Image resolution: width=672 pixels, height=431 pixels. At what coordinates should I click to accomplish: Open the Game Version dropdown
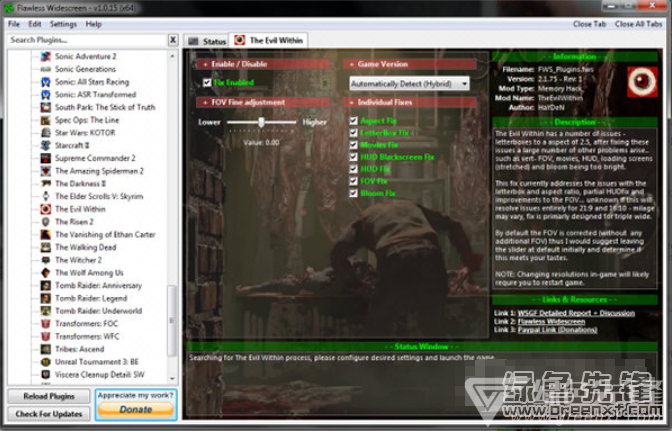click(x=409, y=84)
